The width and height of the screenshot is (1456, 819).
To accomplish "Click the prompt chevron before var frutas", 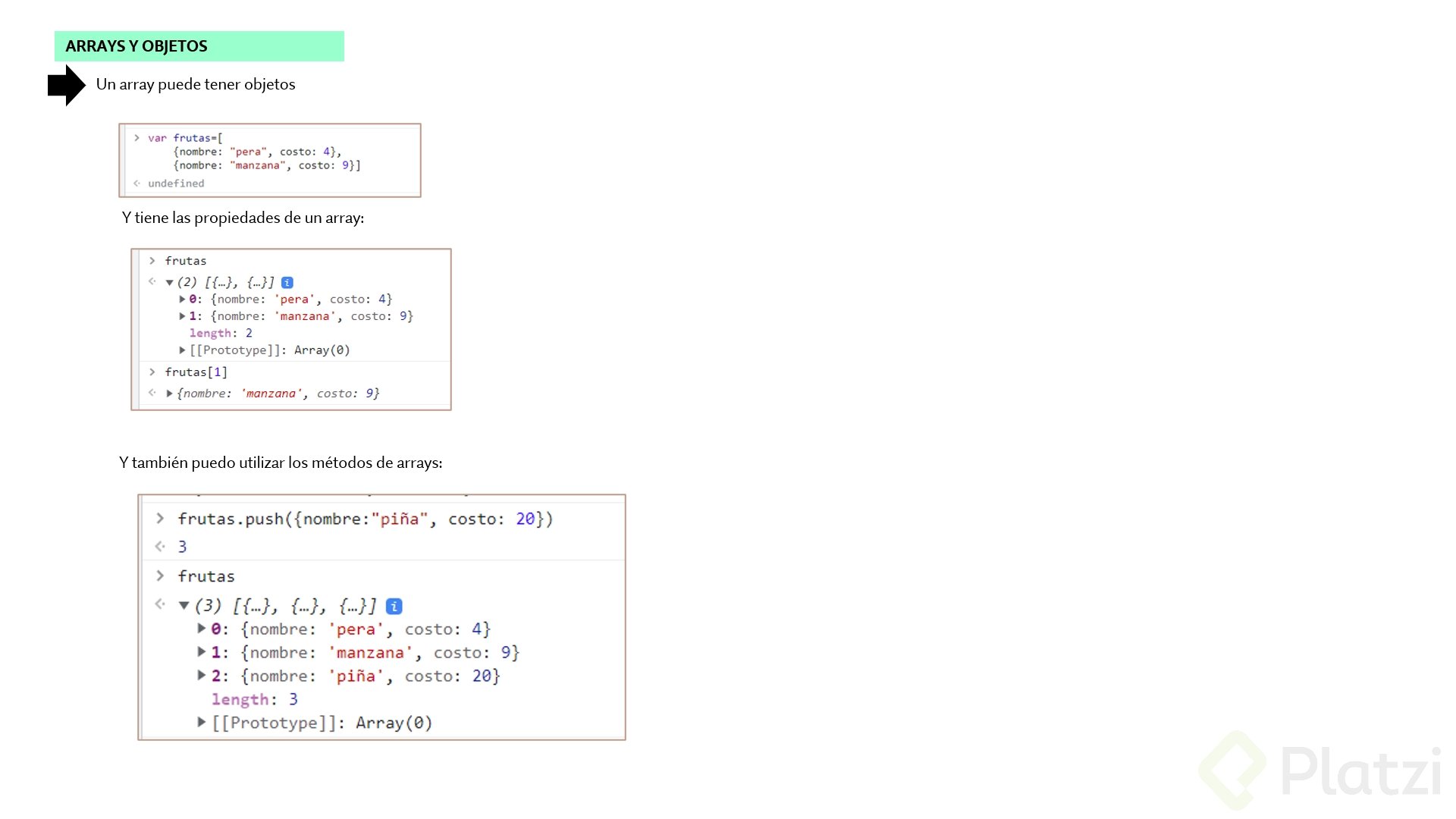I will [x=136, y=138].
